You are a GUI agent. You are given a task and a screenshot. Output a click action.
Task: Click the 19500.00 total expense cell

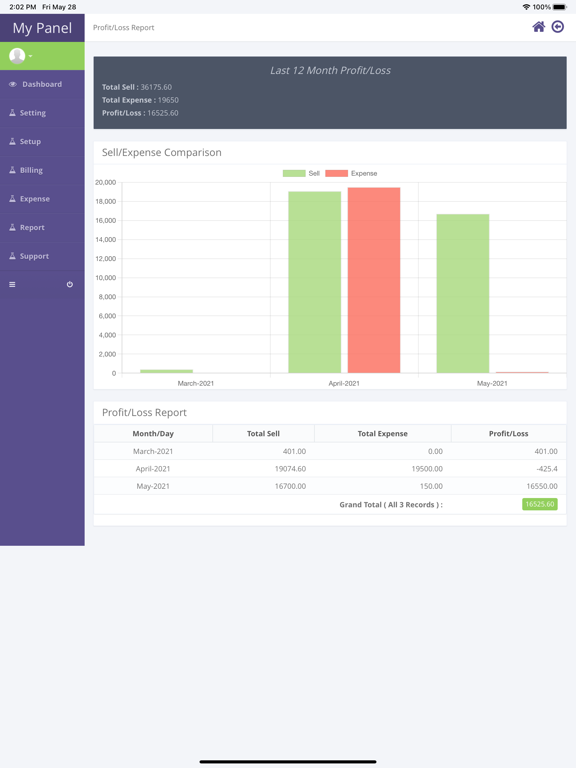pyautogui.click(x=427, y=469)
